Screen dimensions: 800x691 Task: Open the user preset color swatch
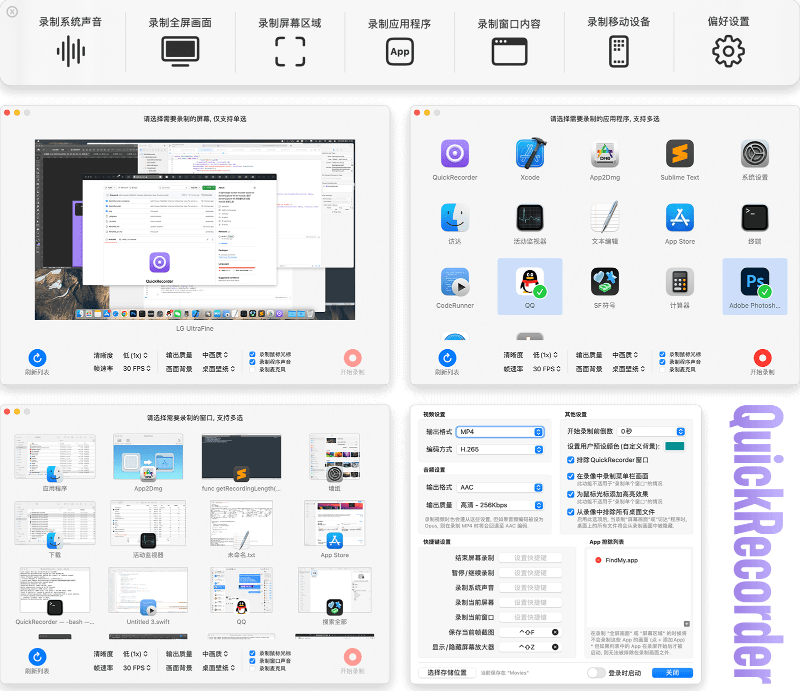(674, 446)
